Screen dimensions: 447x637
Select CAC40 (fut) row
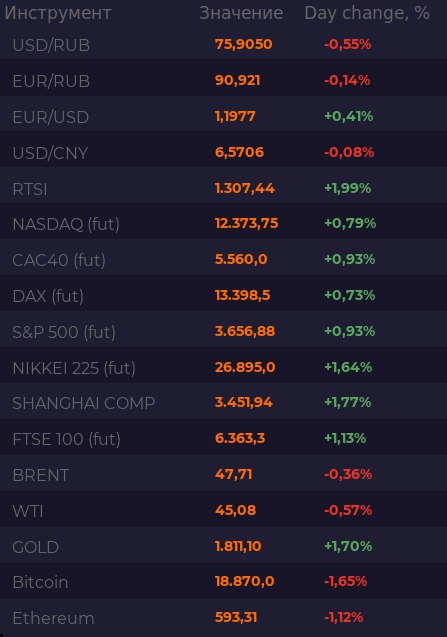click(x=224, y=260)
